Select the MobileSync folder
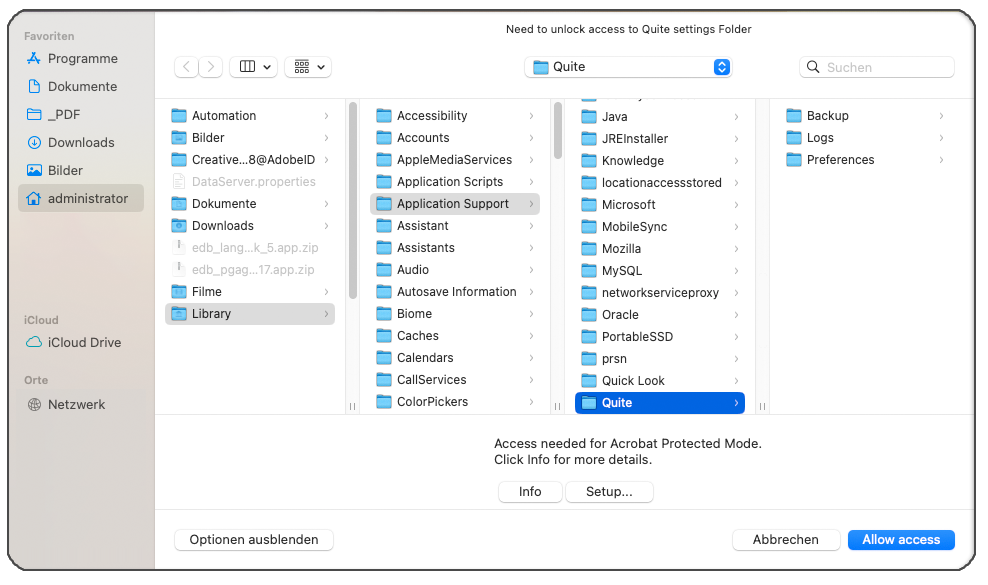Screen dimensions: 988x585 [x=660, y=227]
